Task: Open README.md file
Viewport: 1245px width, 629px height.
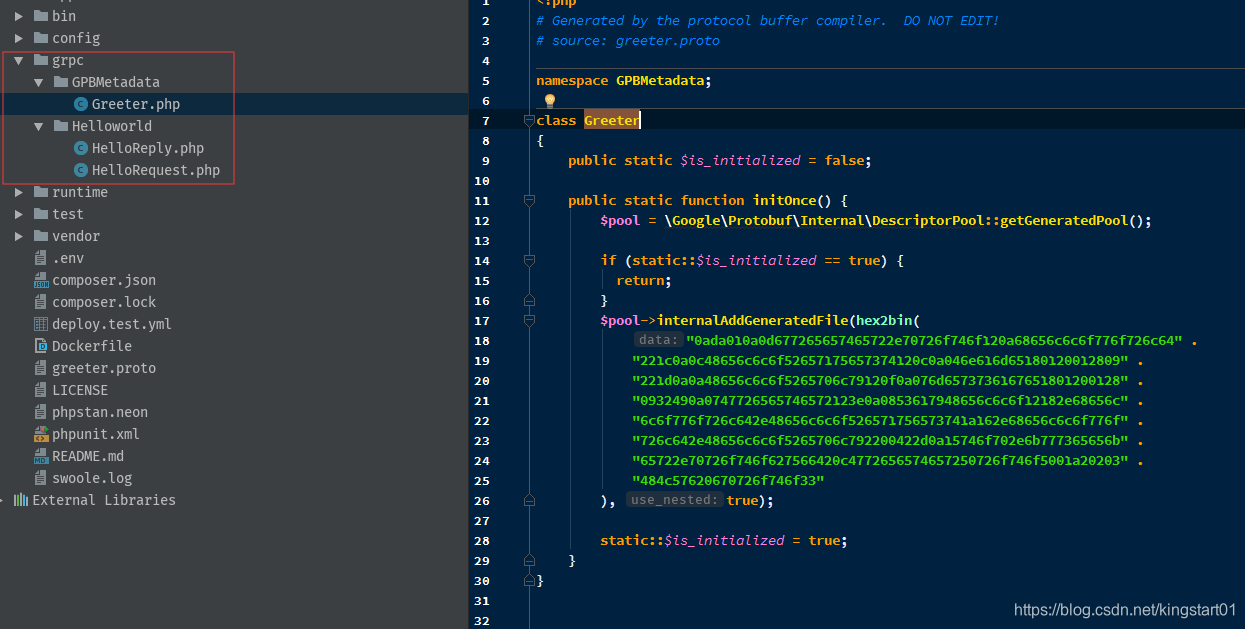Action: click(x=88, y=456)
